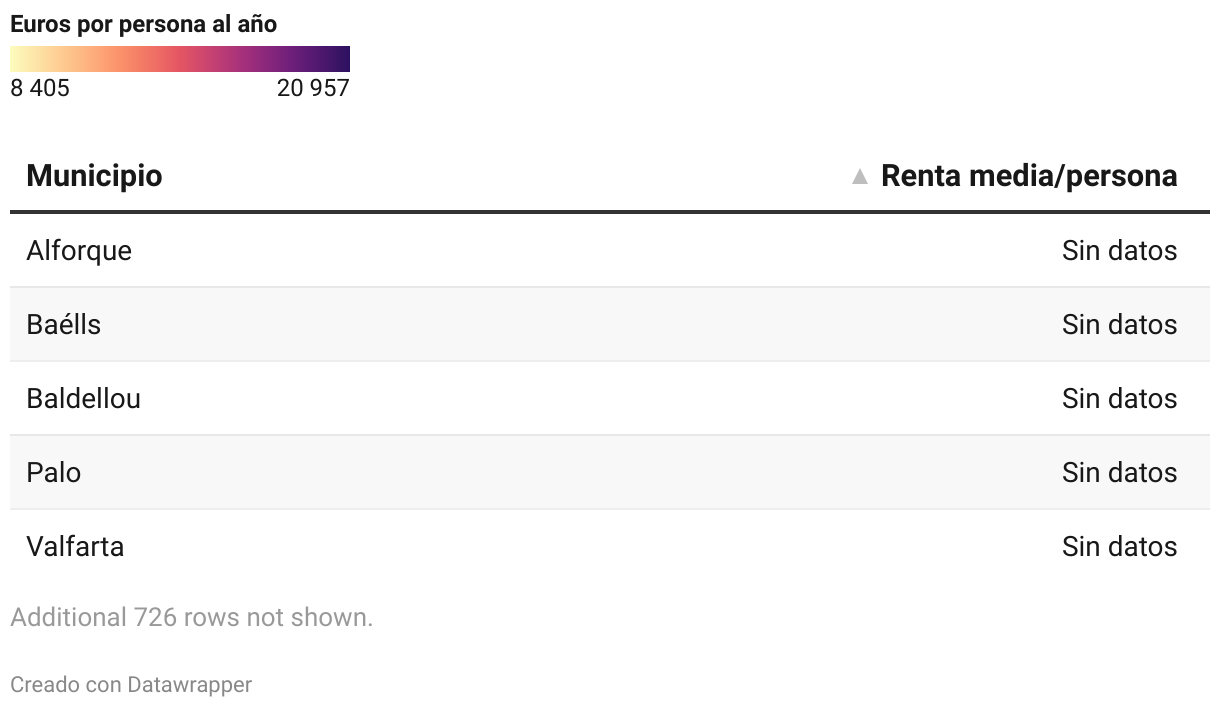Sort the table by Municipio column

[94, 176]
